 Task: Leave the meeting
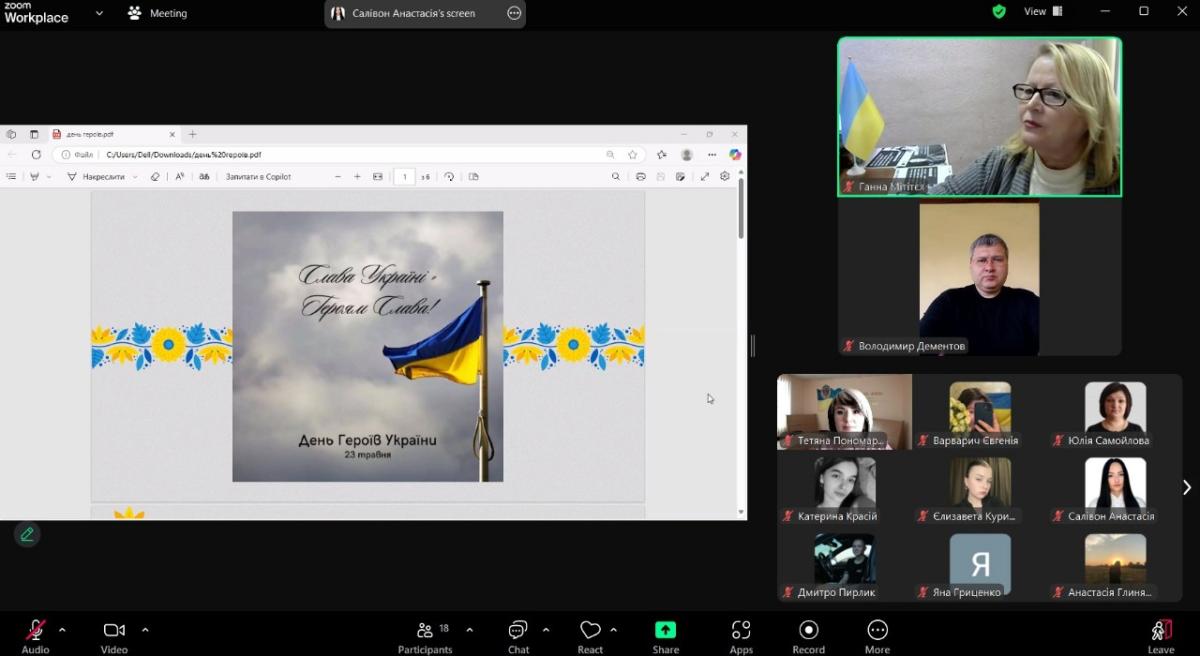click(1160, 636)
